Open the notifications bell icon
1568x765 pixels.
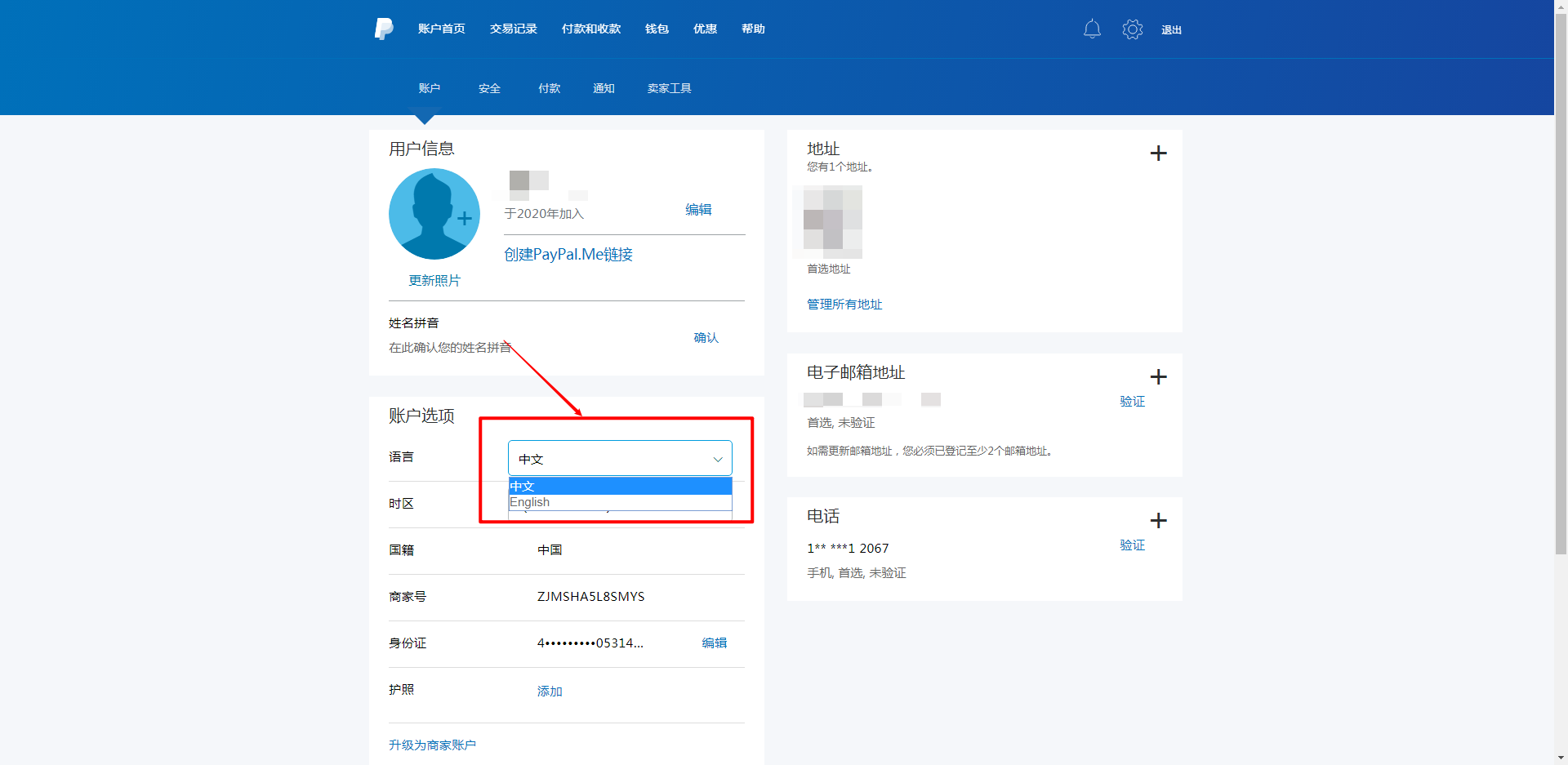click(1092, 29)
